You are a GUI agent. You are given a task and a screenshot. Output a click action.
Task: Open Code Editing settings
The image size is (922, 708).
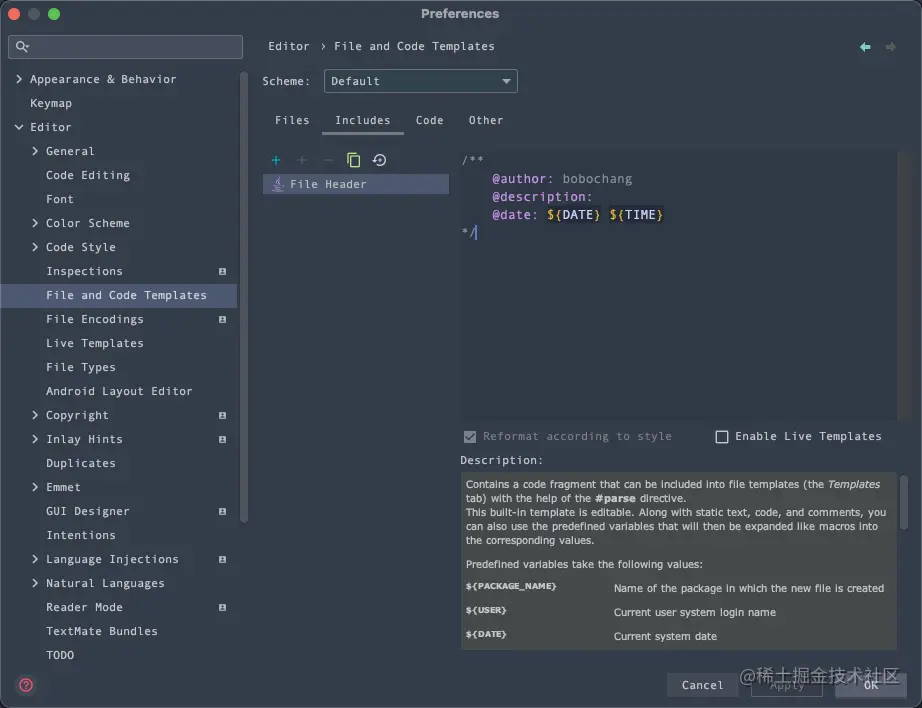88,175
